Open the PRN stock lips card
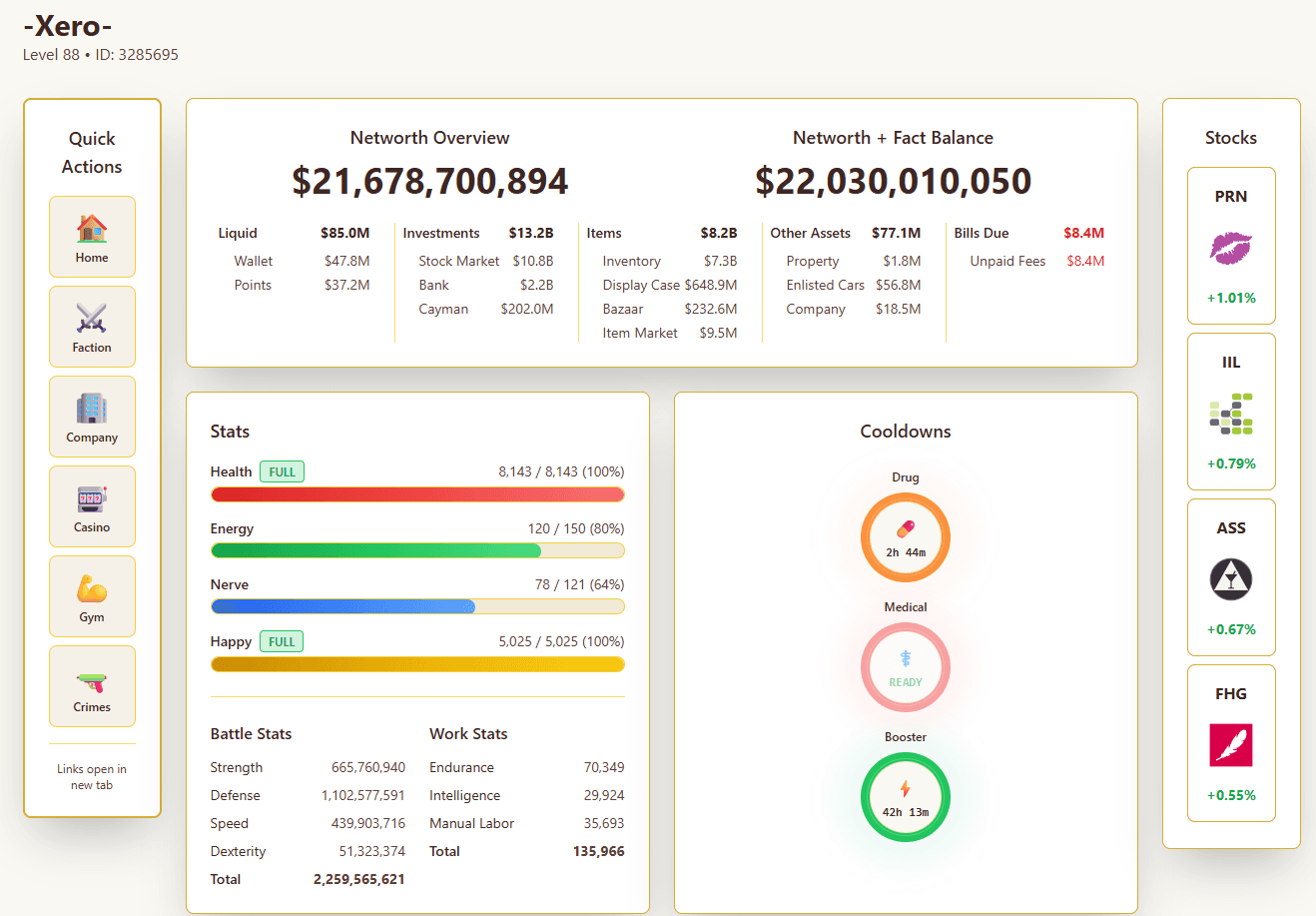 [x=1230, y=246]
